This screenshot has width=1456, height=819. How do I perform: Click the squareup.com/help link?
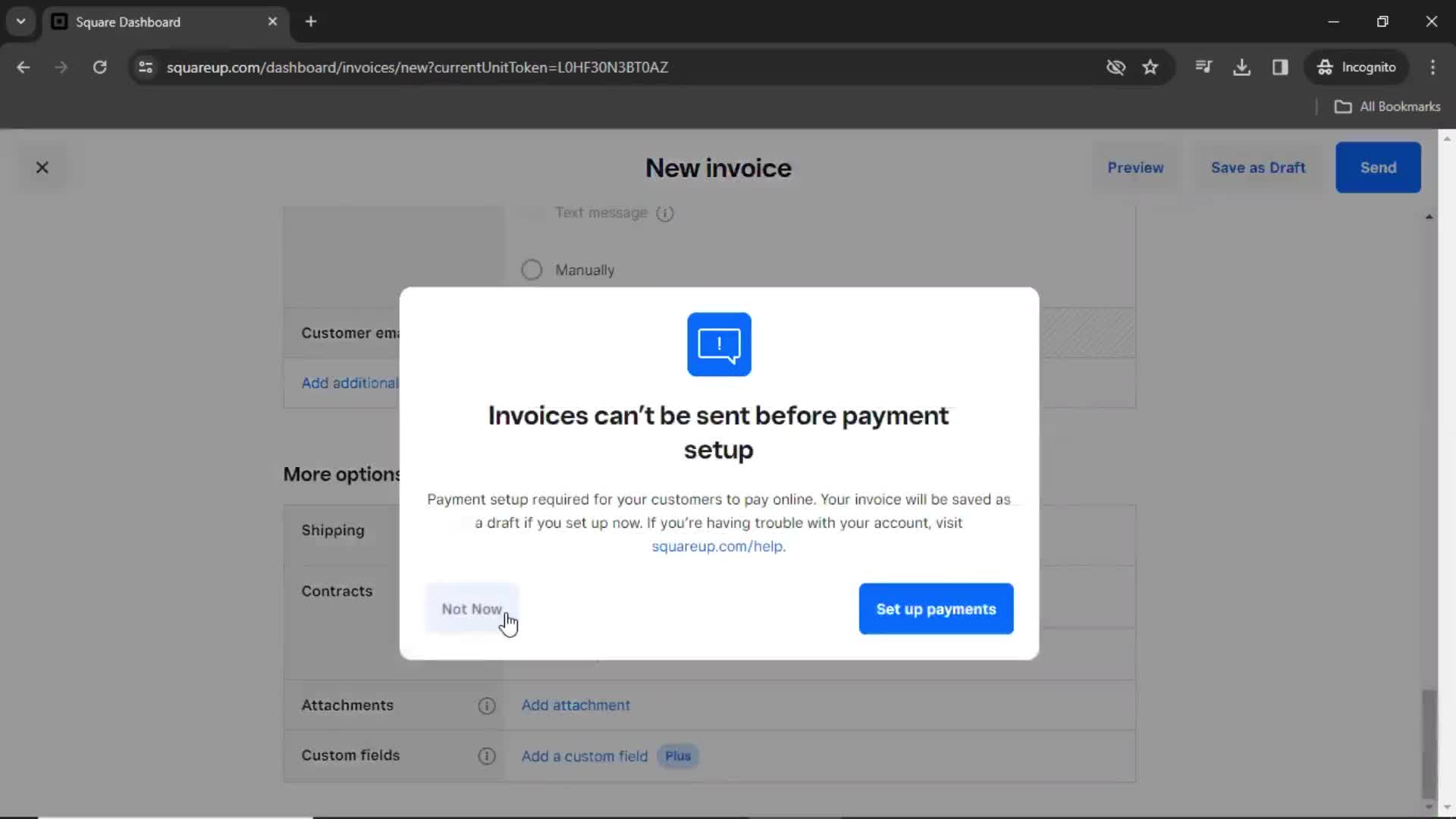point(717,545)
